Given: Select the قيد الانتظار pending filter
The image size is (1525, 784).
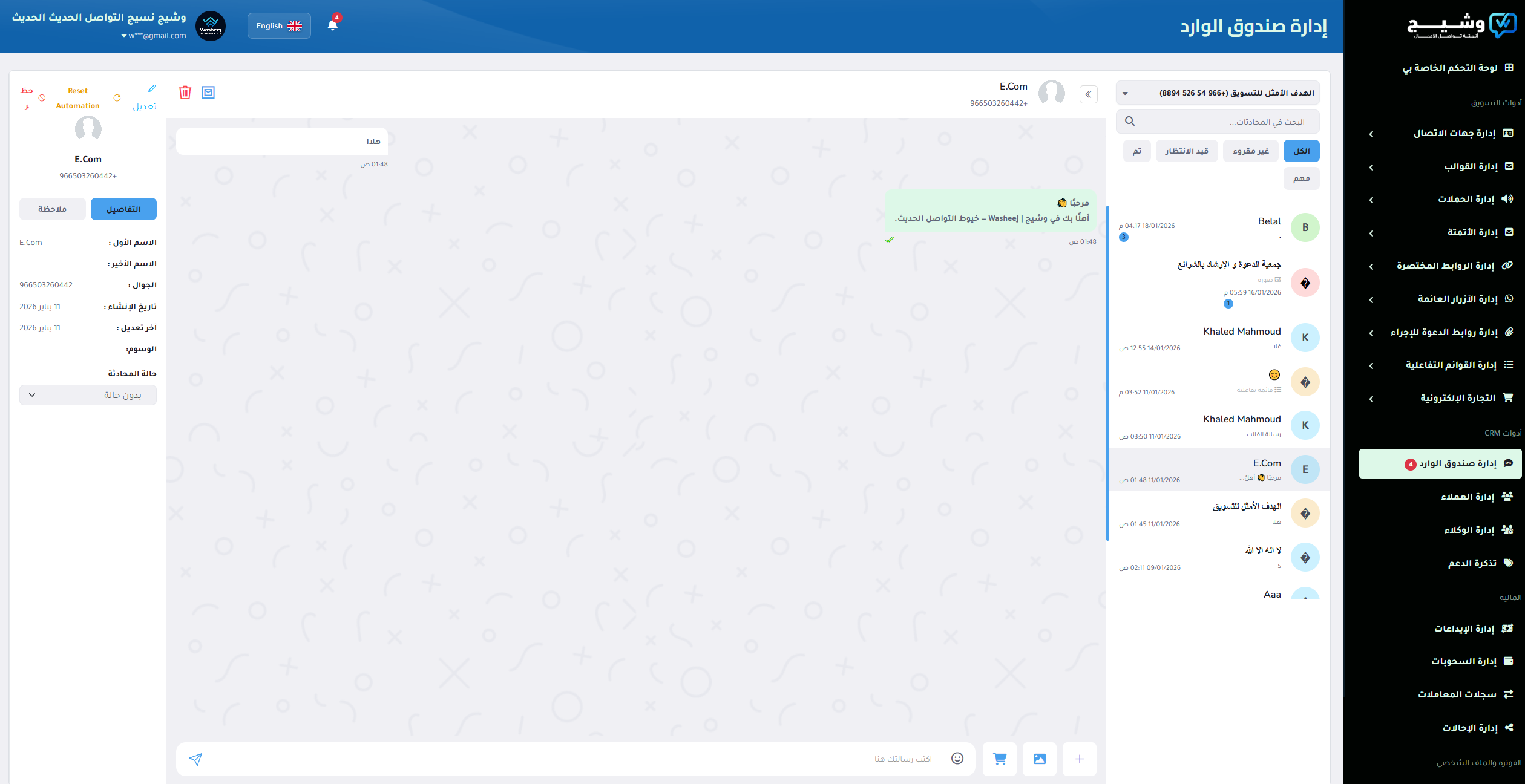Looking at the screenshot, I should click(x=1186, y=151).
